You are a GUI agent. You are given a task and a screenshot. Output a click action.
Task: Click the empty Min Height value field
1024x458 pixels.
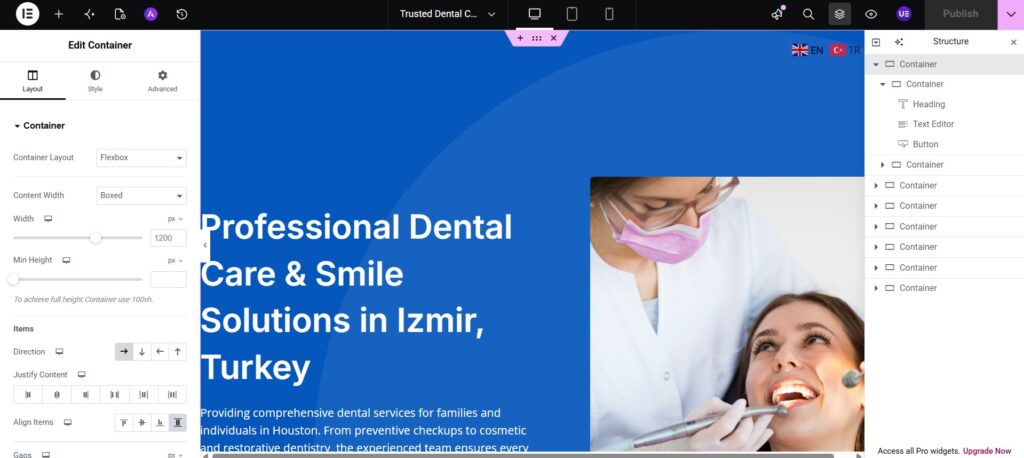168,280
